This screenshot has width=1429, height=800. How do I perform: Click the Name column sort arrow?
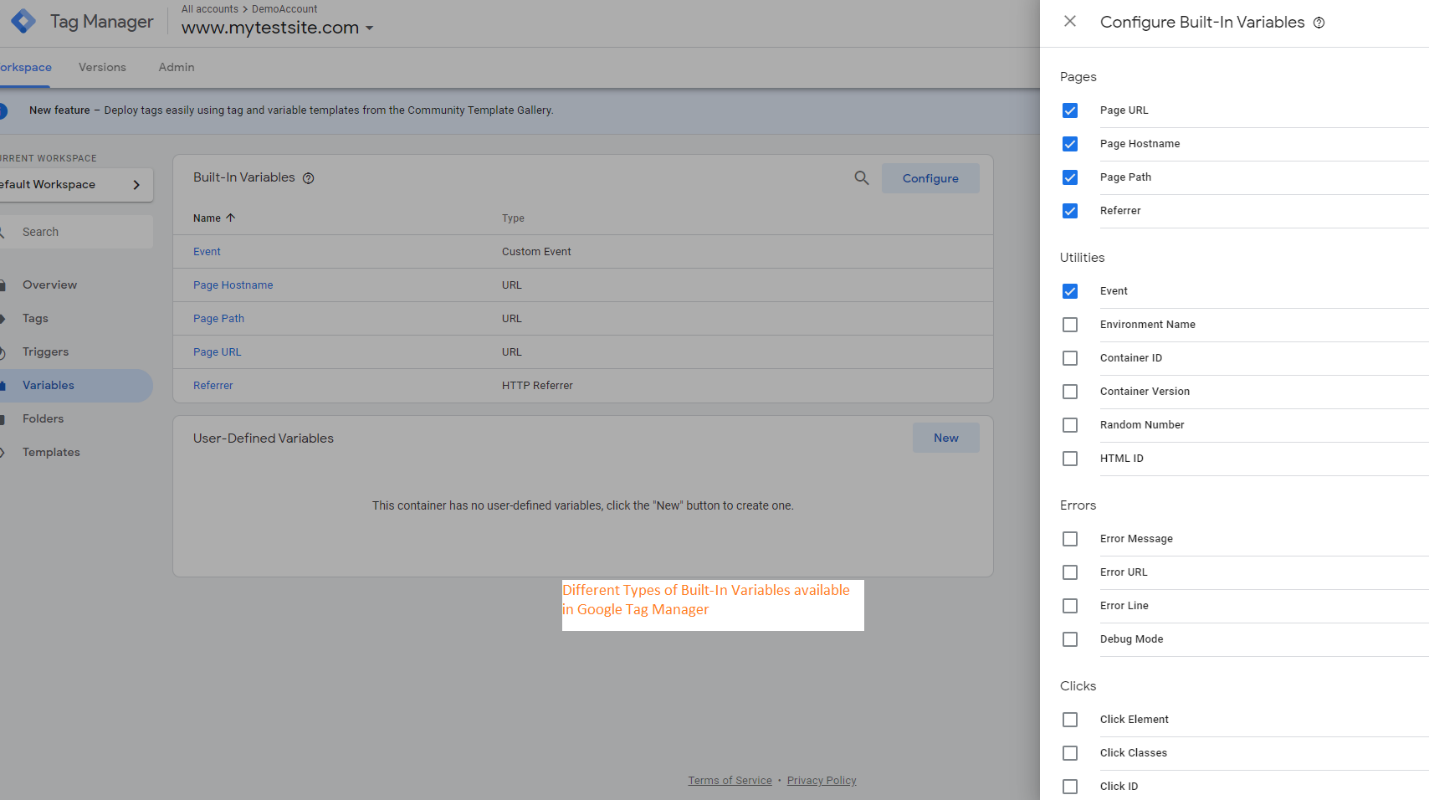click(x=231, y=218)
